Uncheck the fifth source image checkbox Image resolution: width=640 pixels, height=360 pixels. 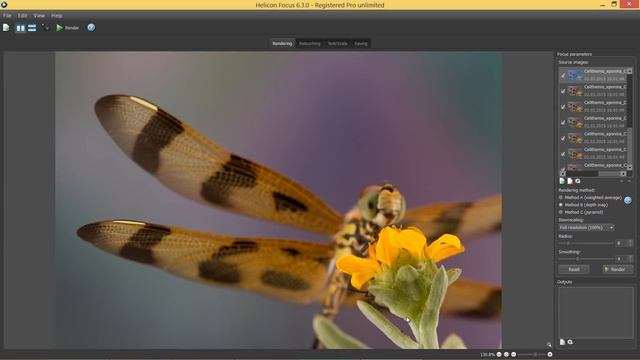(x=563, y=138)
